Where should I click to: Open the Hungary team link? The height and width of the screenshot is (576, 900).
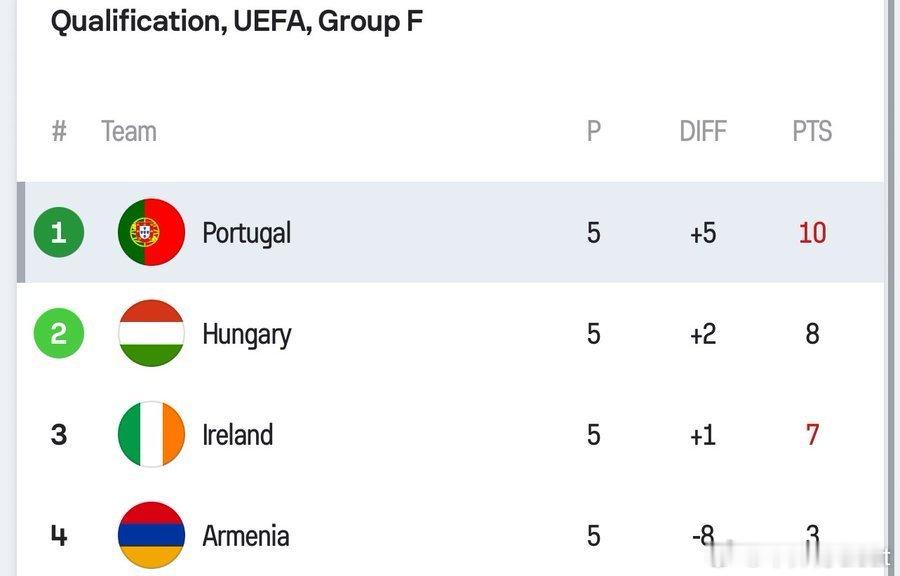click(246, 334)
